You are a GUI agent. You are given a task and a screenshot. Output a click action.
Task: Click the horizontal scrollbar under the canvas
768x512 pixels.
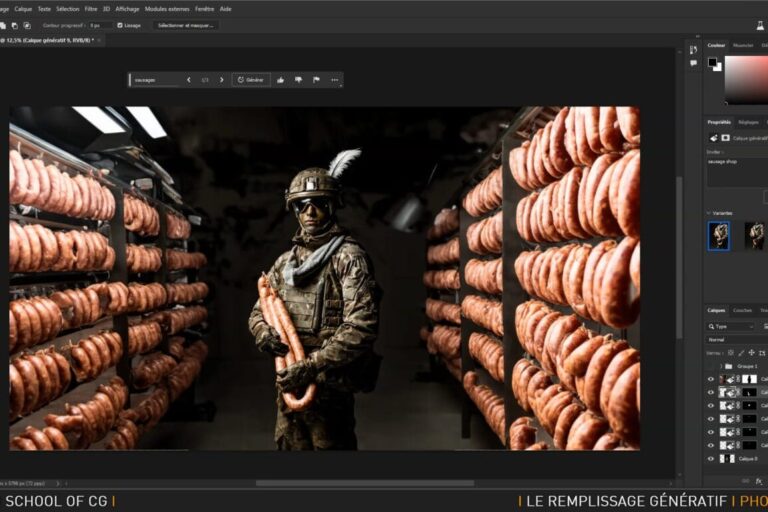click(365, 483)
